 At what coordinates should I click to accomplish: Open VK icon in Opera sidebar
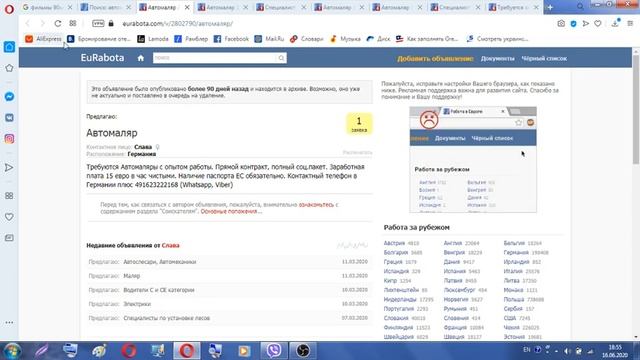(9, 118)
